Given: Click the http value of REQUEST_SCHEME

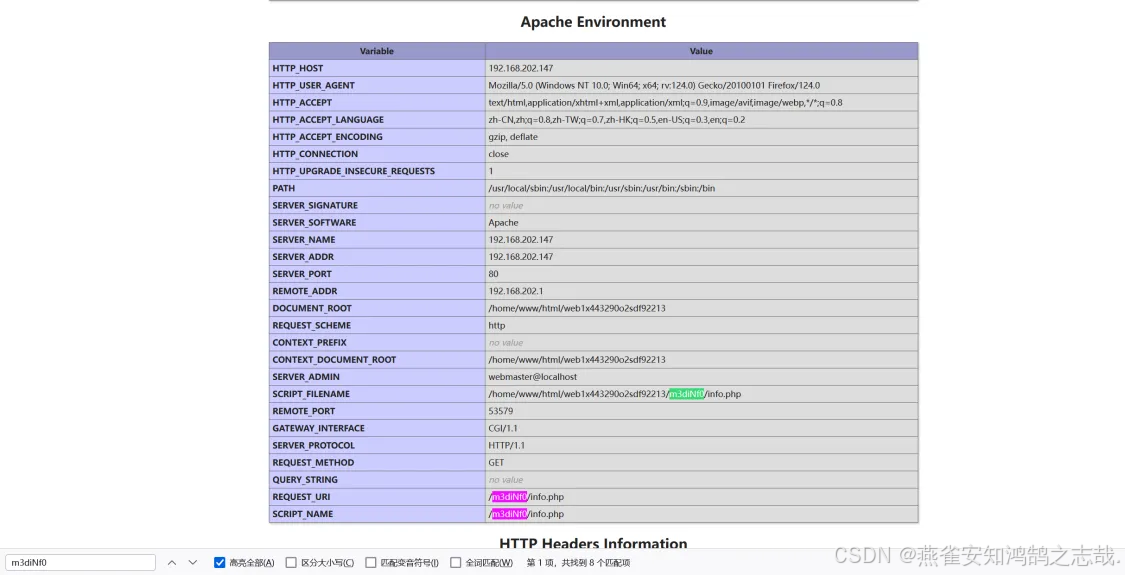Looking at the screenshot, I should tap(496, 326).
